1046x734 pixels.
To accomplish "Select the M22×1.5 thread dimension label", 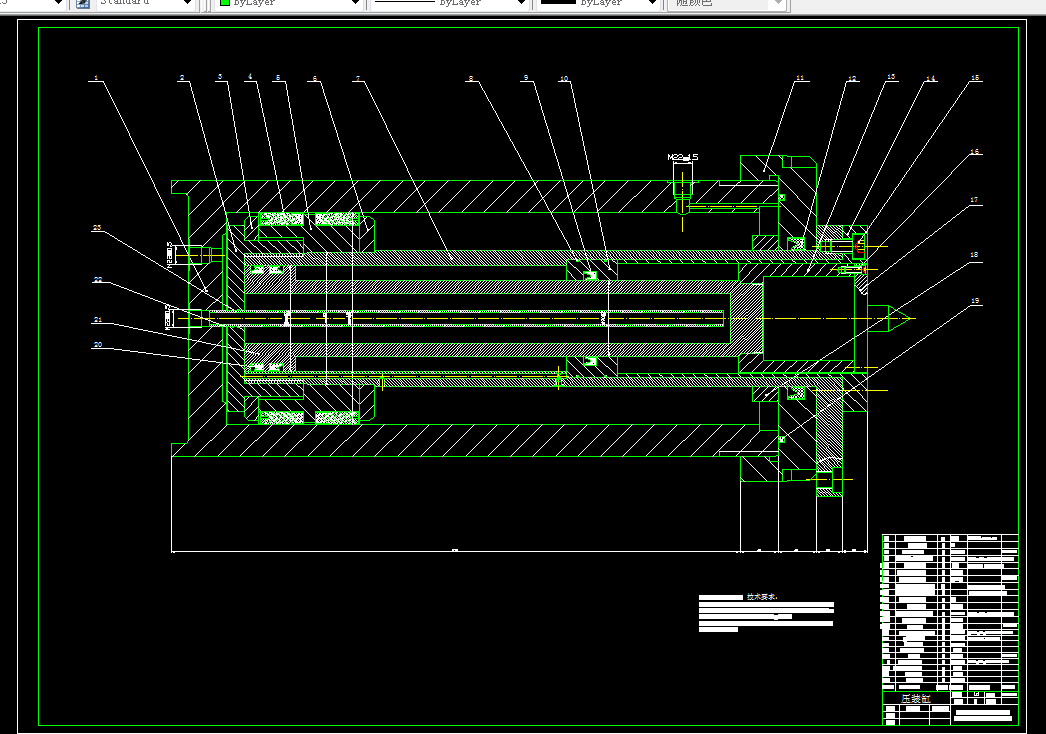I will [683, 157].
